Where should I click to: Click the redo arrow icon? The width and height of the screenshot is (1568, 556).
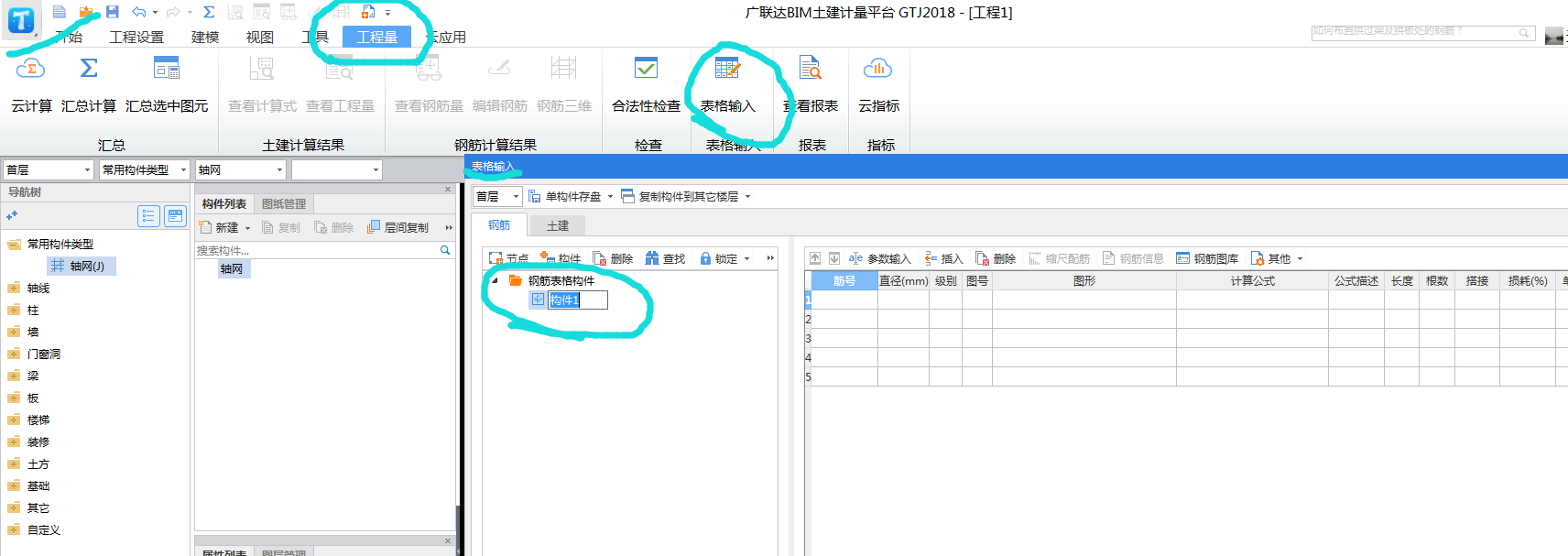click(x=172, y=12)
